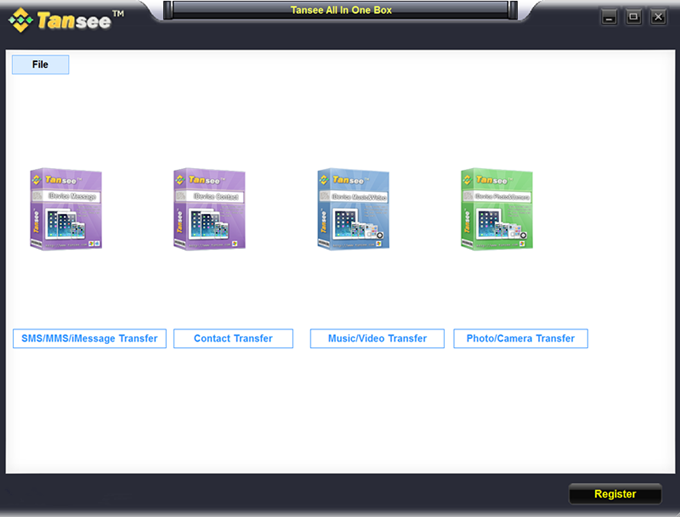Click the 'Tansee All In One Box' title
Screen dimensions: 680x517
341,10
